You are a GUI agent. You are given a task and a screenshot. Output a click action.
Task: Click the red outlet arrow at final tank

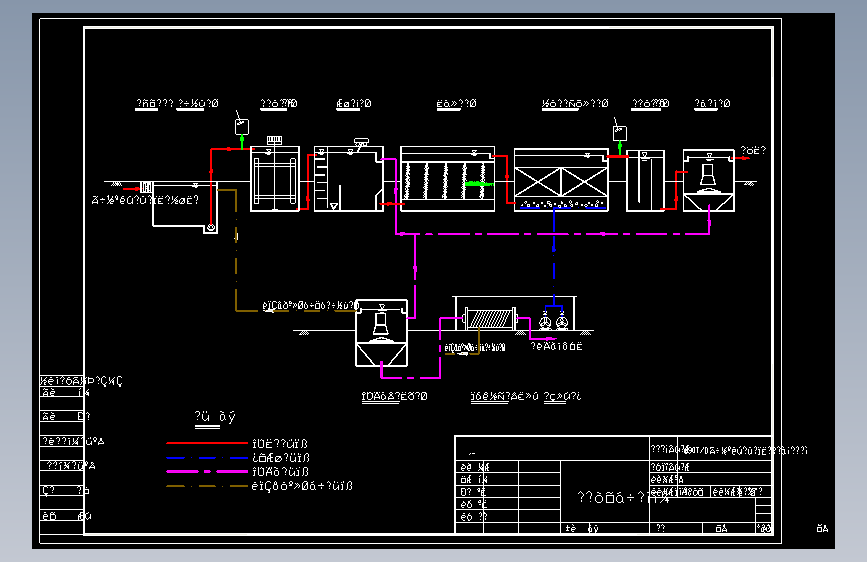coord(741,158)
